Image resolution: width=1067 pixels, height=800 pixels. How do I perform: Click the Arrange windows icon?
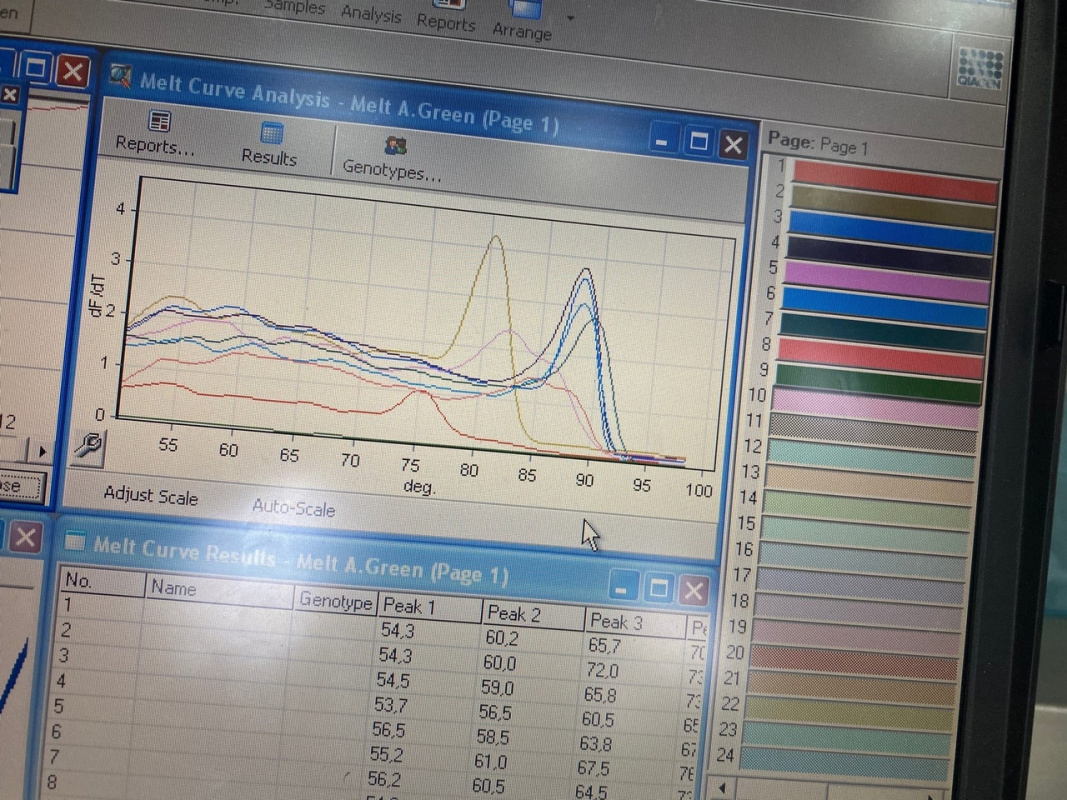[524, 11]
